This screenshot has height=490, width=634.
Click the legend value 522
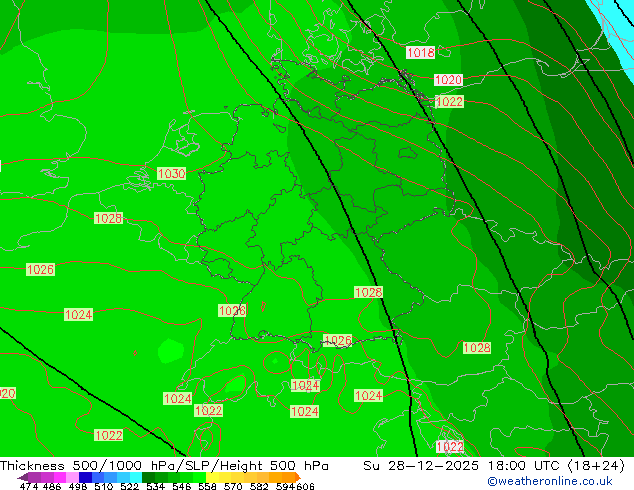(x=129, y=486)
